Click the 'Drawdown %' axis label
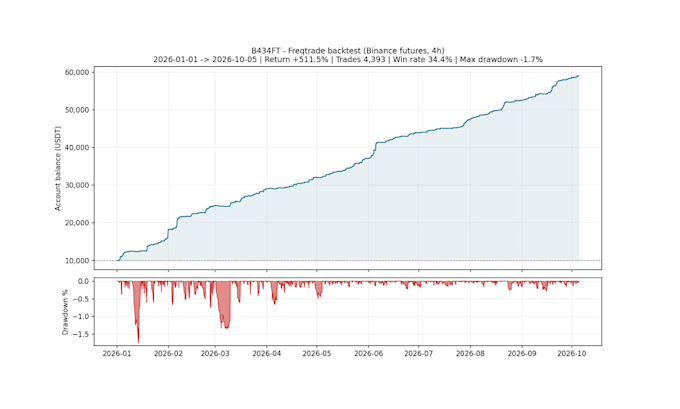Screen dimensions: 680x409 [x=65, y=312]
